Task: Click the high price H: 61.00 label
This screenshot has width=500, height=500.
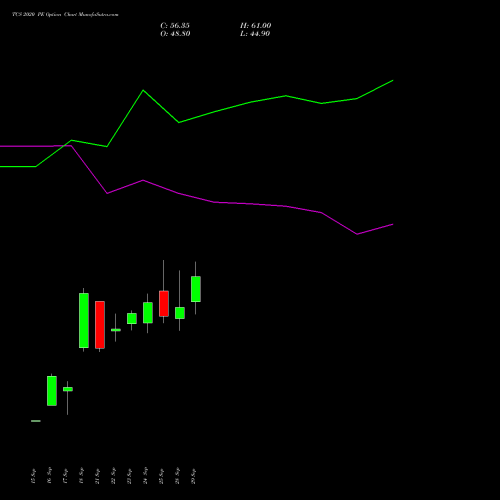Action: 256,26
